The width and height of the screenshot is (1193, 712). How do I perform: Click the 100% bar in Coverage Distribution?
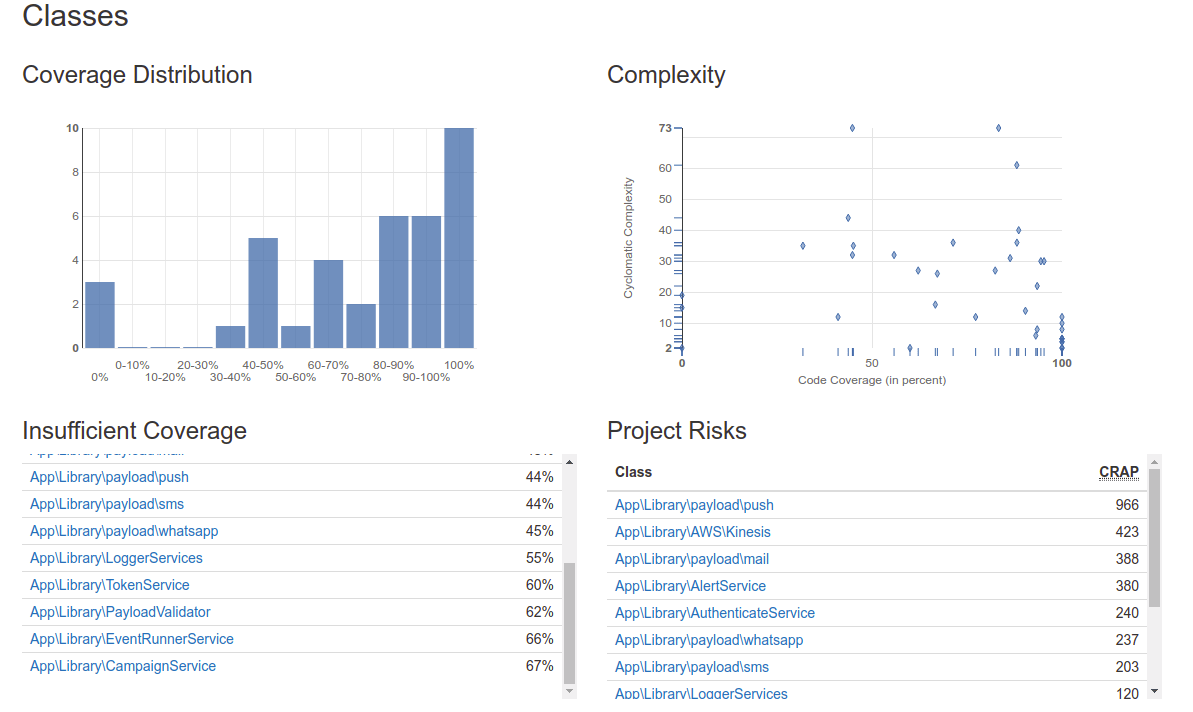(x=459, y=238)
